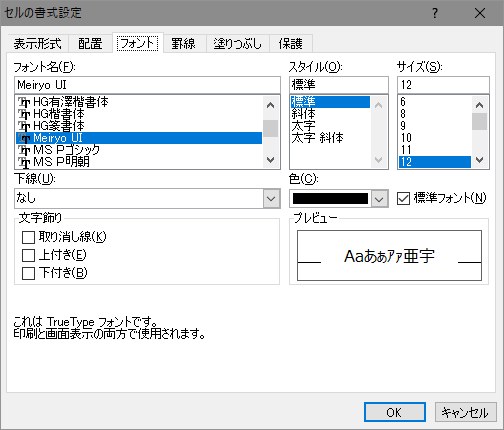Open the 表示形式 tab
The width and height of the screenshot is (504, 430).
coord(38,44)
